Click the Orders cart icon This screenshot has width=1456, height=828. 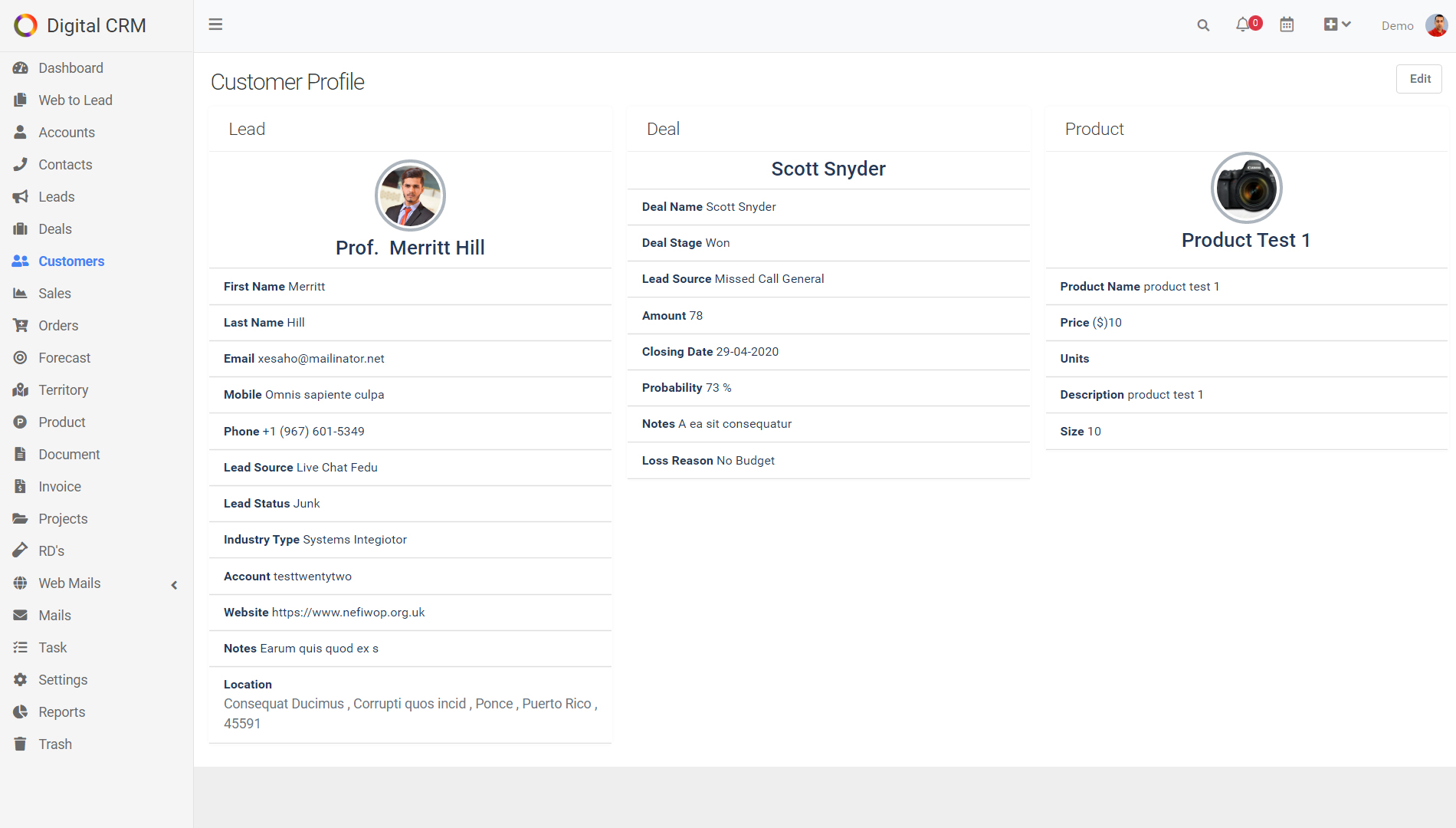(x=21, y=326)
